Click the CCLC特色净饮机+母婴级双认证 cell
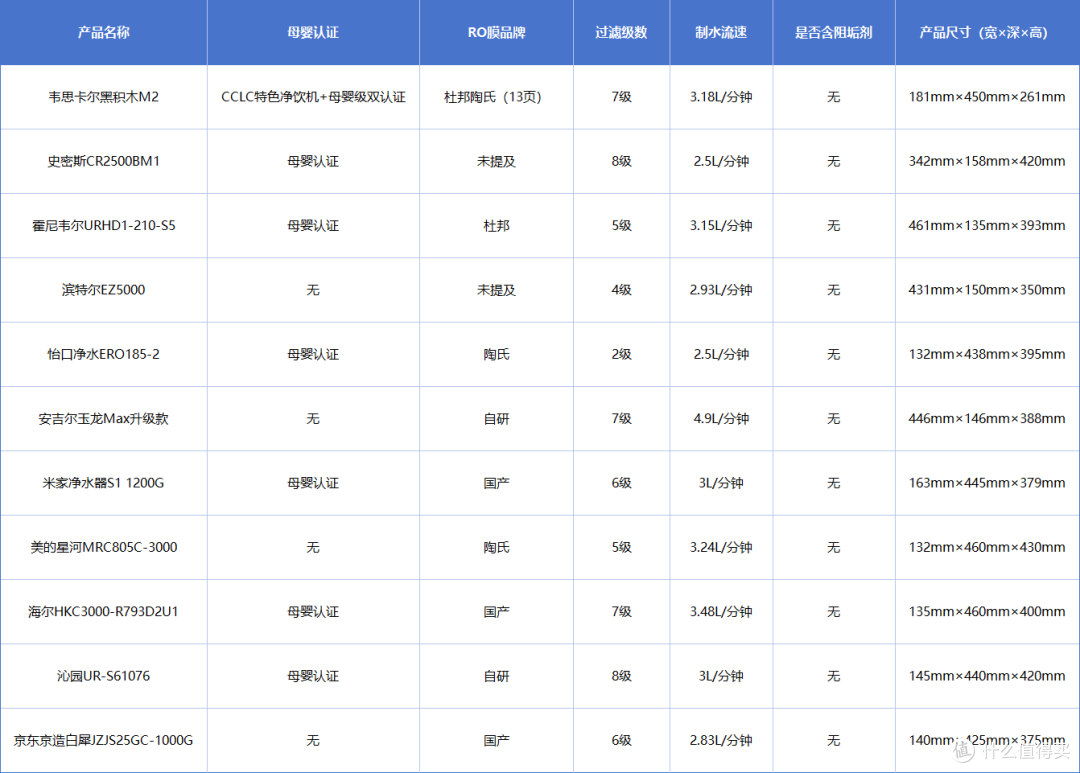The width and height of the screenshot is (1080, 773). tap(313, 97)
